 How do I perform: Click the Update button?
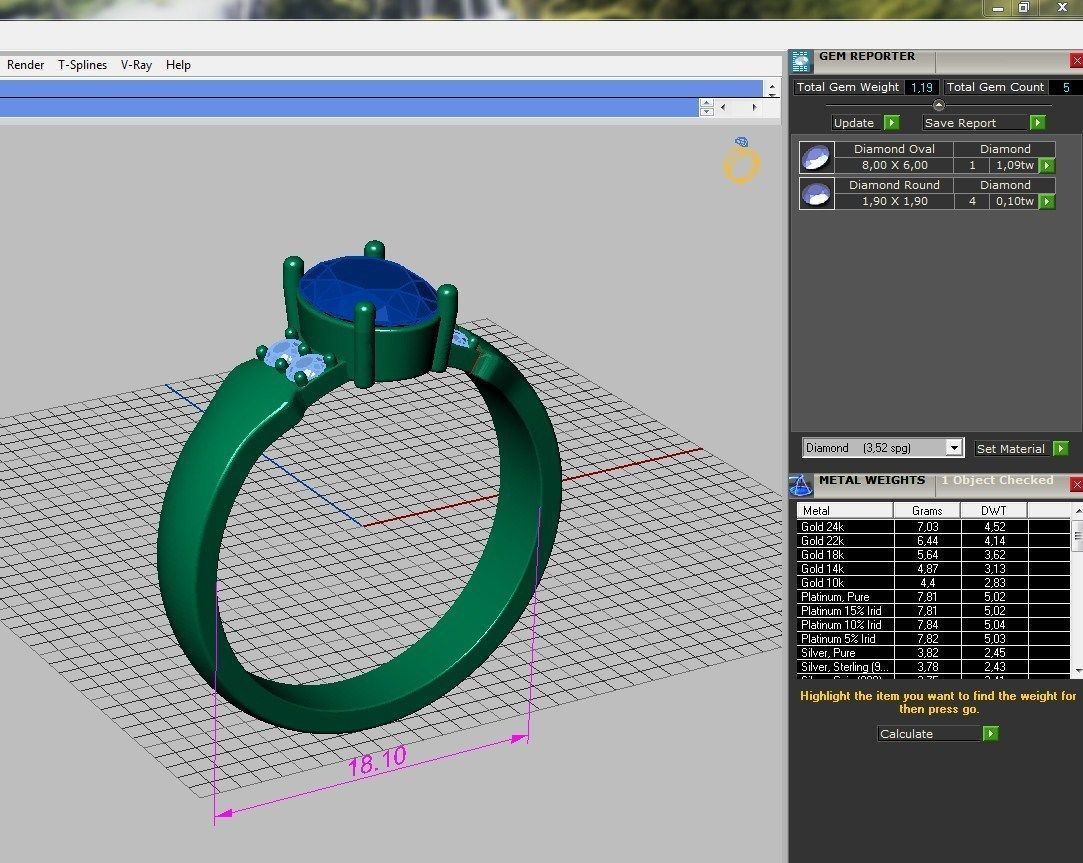click(855, 123)
